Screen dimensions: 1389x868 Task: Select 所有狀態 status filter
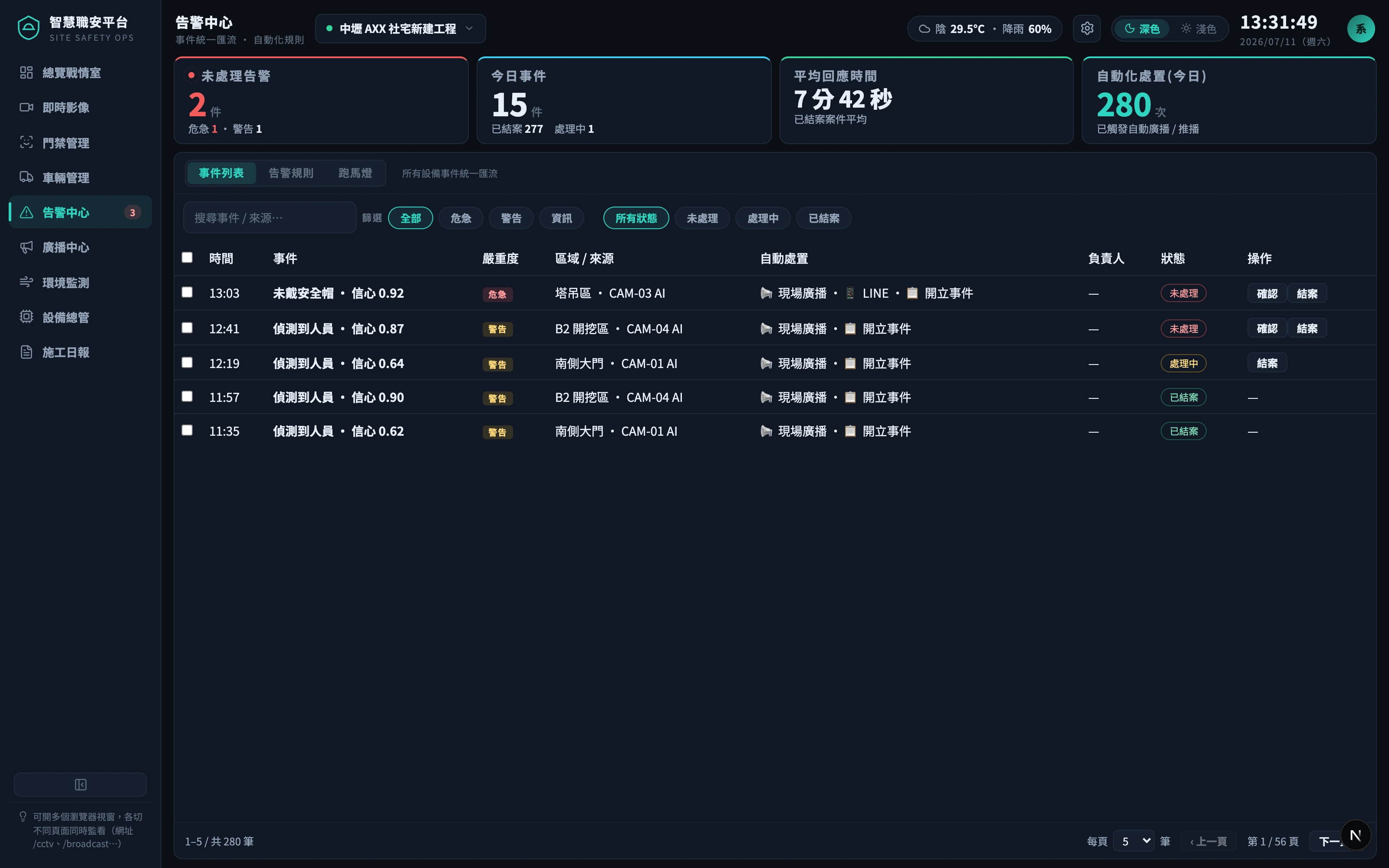pyautogui.click(x=636, y=218)
